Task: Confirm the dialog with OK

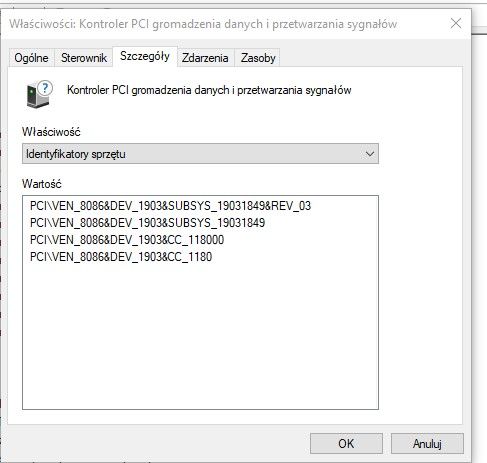Action: 346,443
